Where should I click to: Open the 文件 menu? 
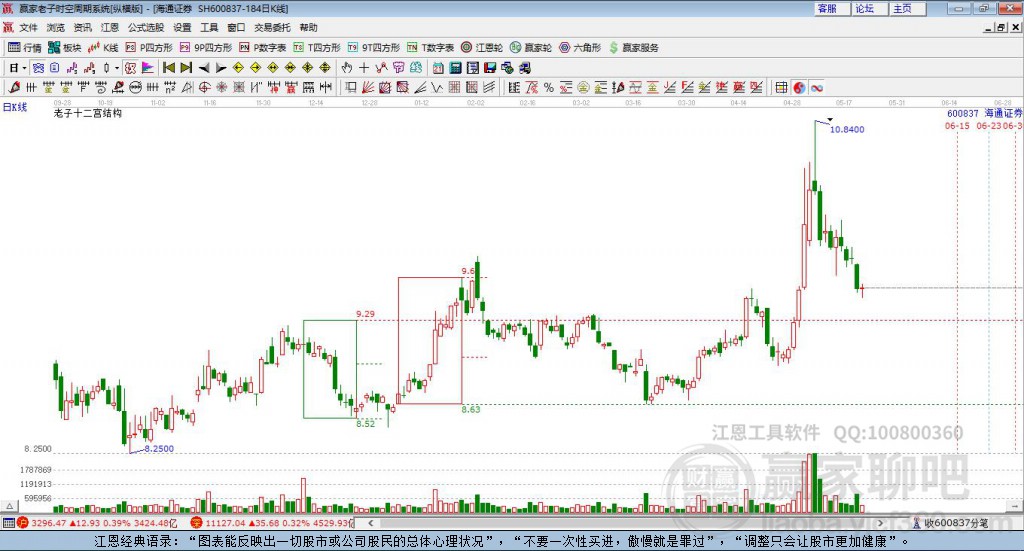pos(28,27)
